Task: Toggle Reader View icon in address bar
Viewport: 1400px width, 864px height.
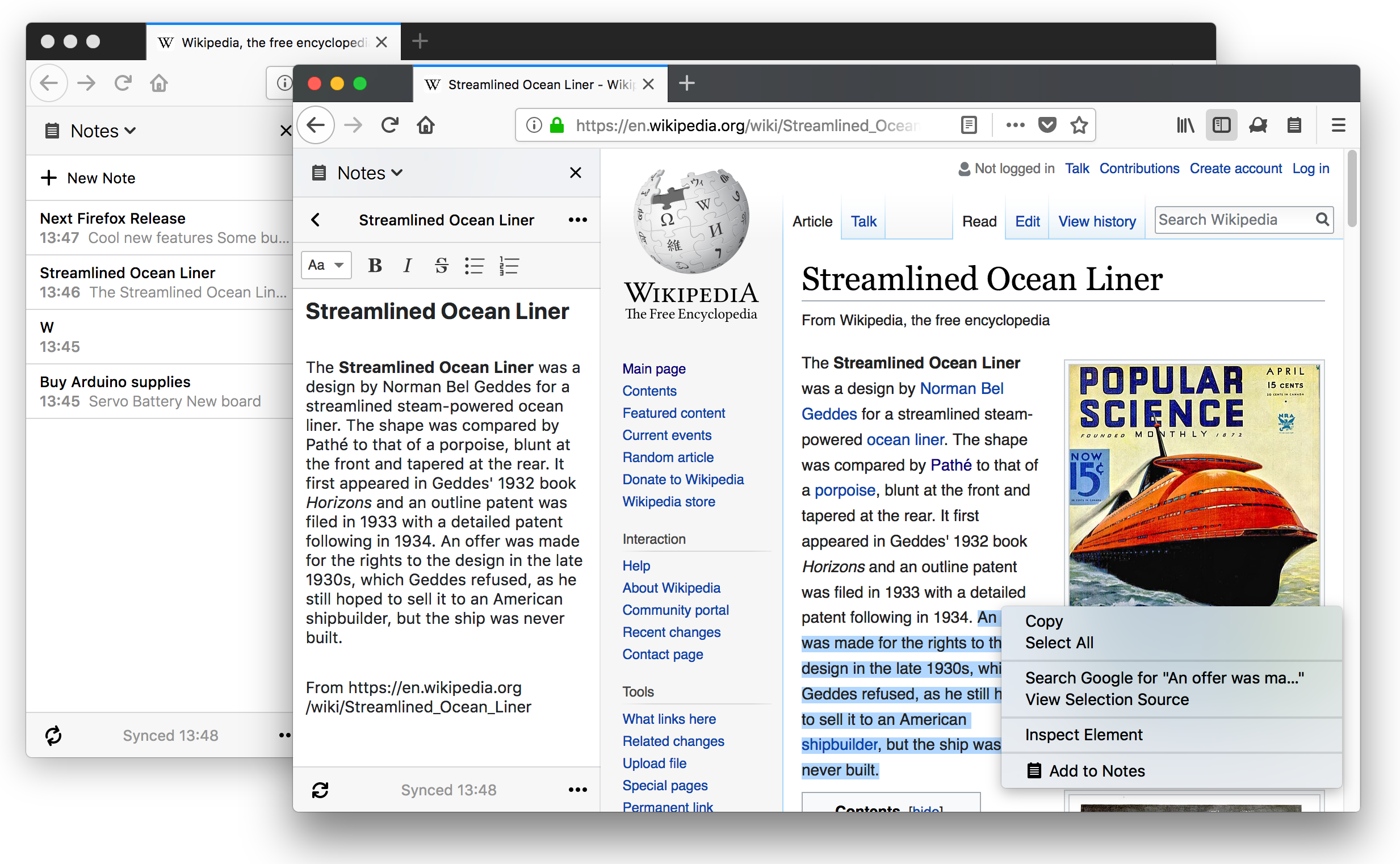Action: [x=969, y=124]
